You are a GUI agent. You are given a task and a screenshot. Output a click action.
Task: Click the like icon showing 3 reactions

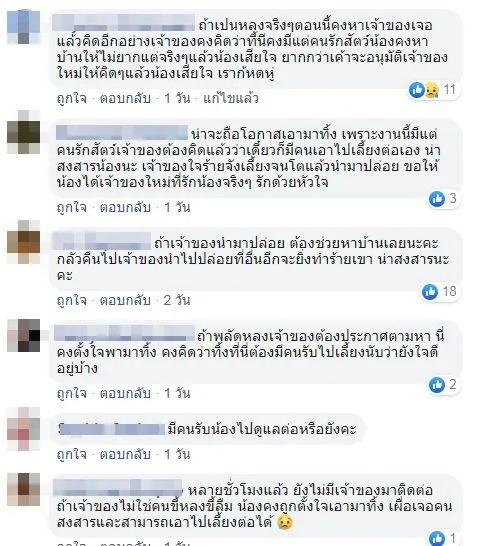tap(437, 199)
